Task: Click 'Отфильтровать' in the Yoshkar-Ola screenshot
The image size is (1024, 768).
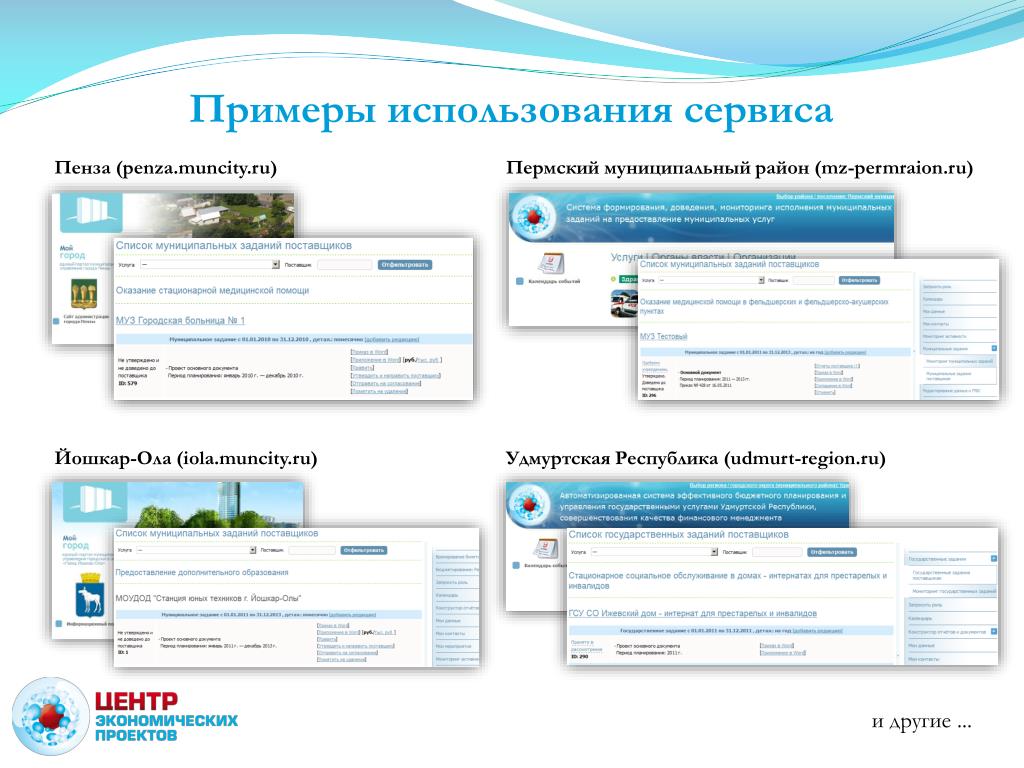Action: 364,551
